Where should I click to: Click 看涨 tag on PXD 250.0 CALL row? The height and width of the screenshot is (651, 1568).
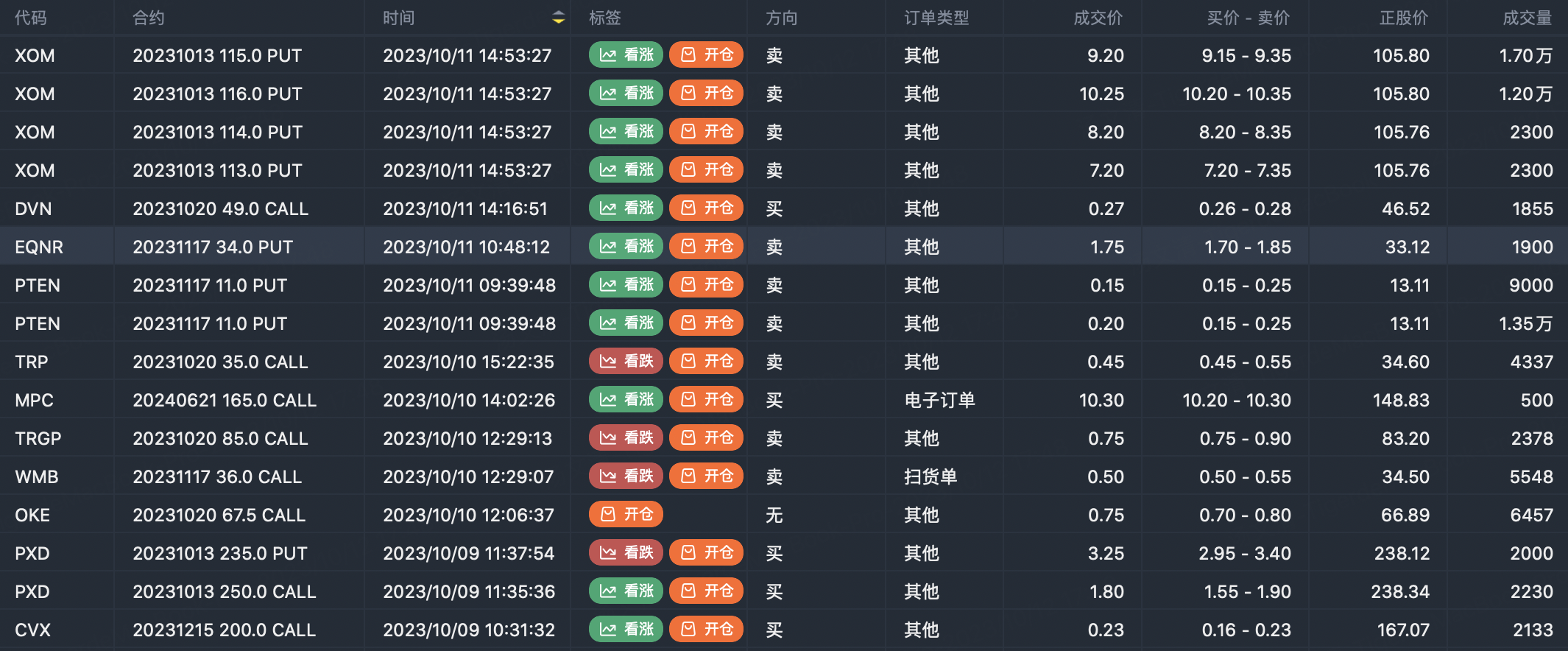[626, 591]
